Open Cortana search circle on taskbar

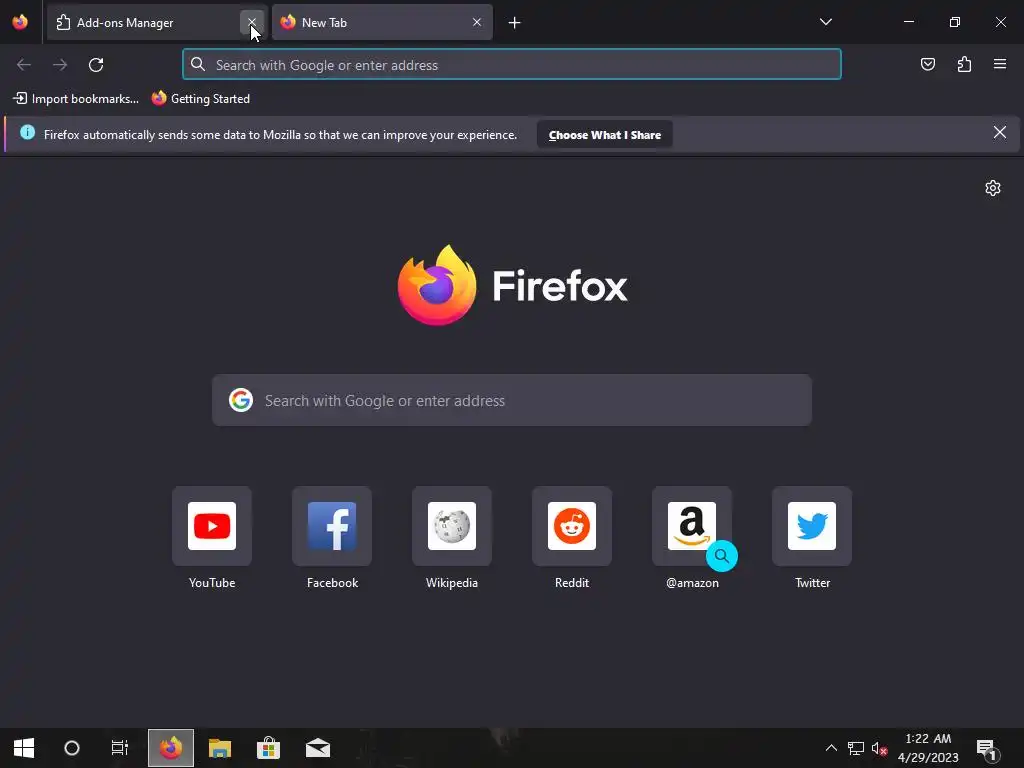72,748
